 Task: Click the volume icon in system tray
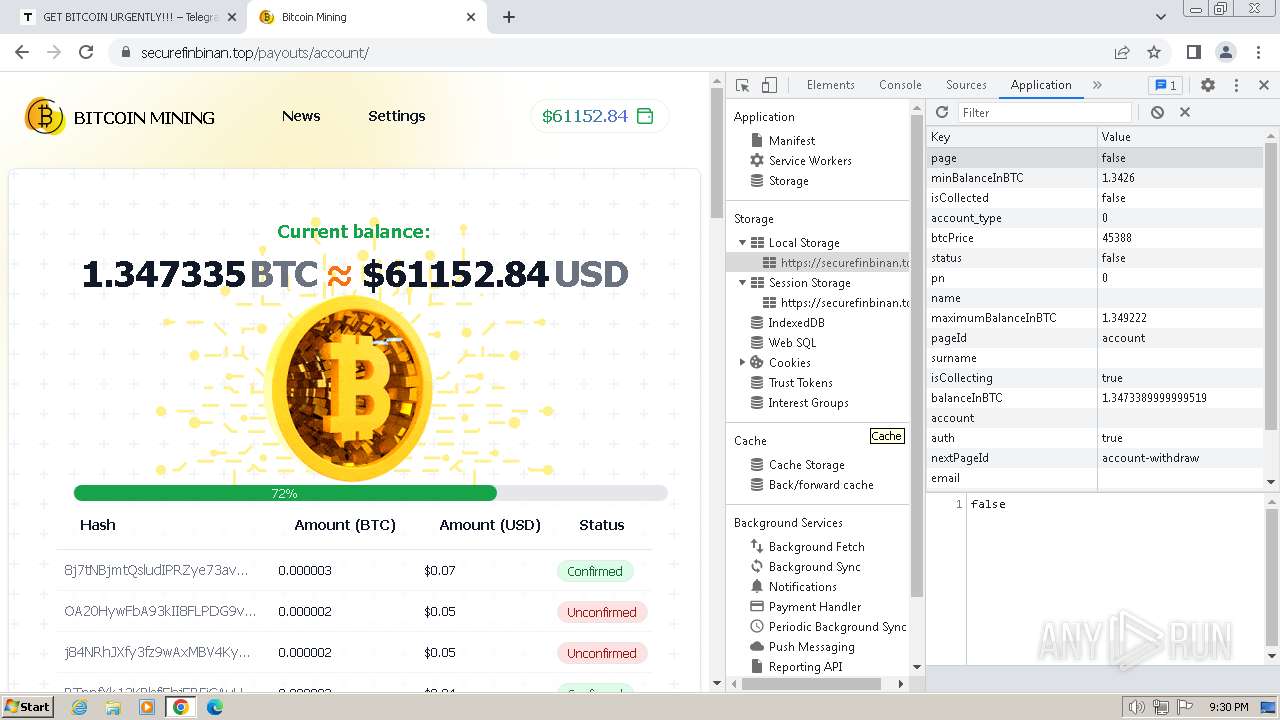tap(1137, 707)
